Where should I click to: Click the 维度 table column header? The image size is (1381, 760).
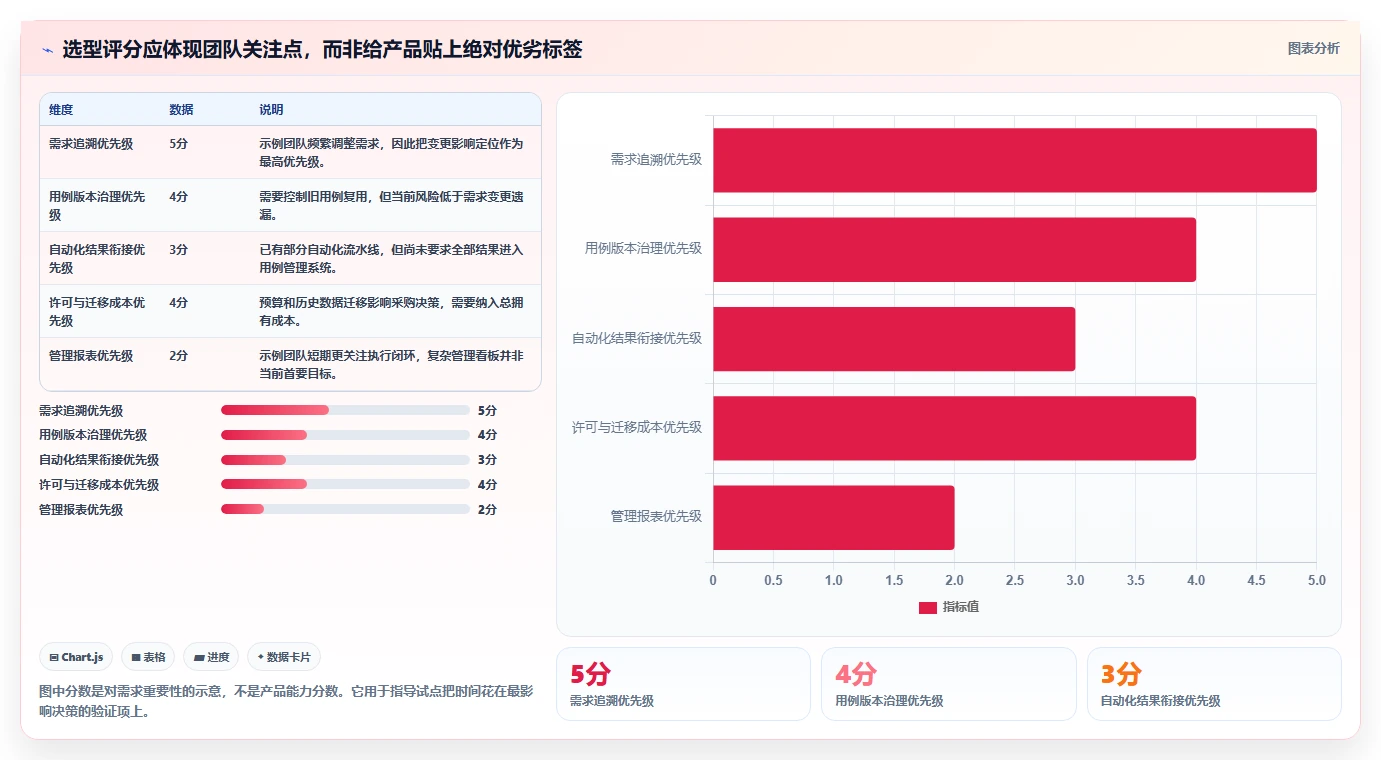tap(61, 110)
